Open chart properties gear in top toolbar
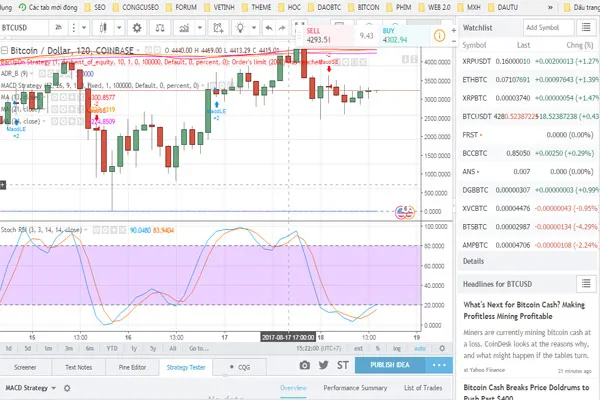This screenshot has width=600, height=400. click(137, 28)
